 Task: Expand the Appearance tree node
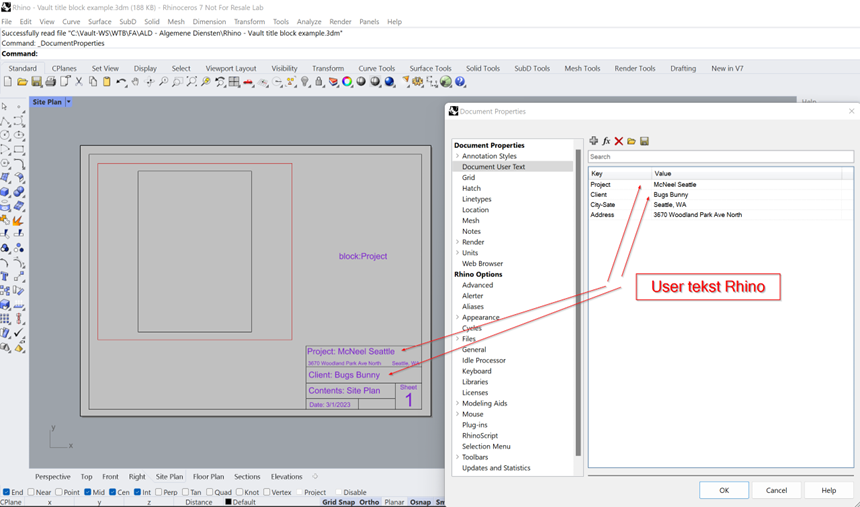tap(457, 317)
